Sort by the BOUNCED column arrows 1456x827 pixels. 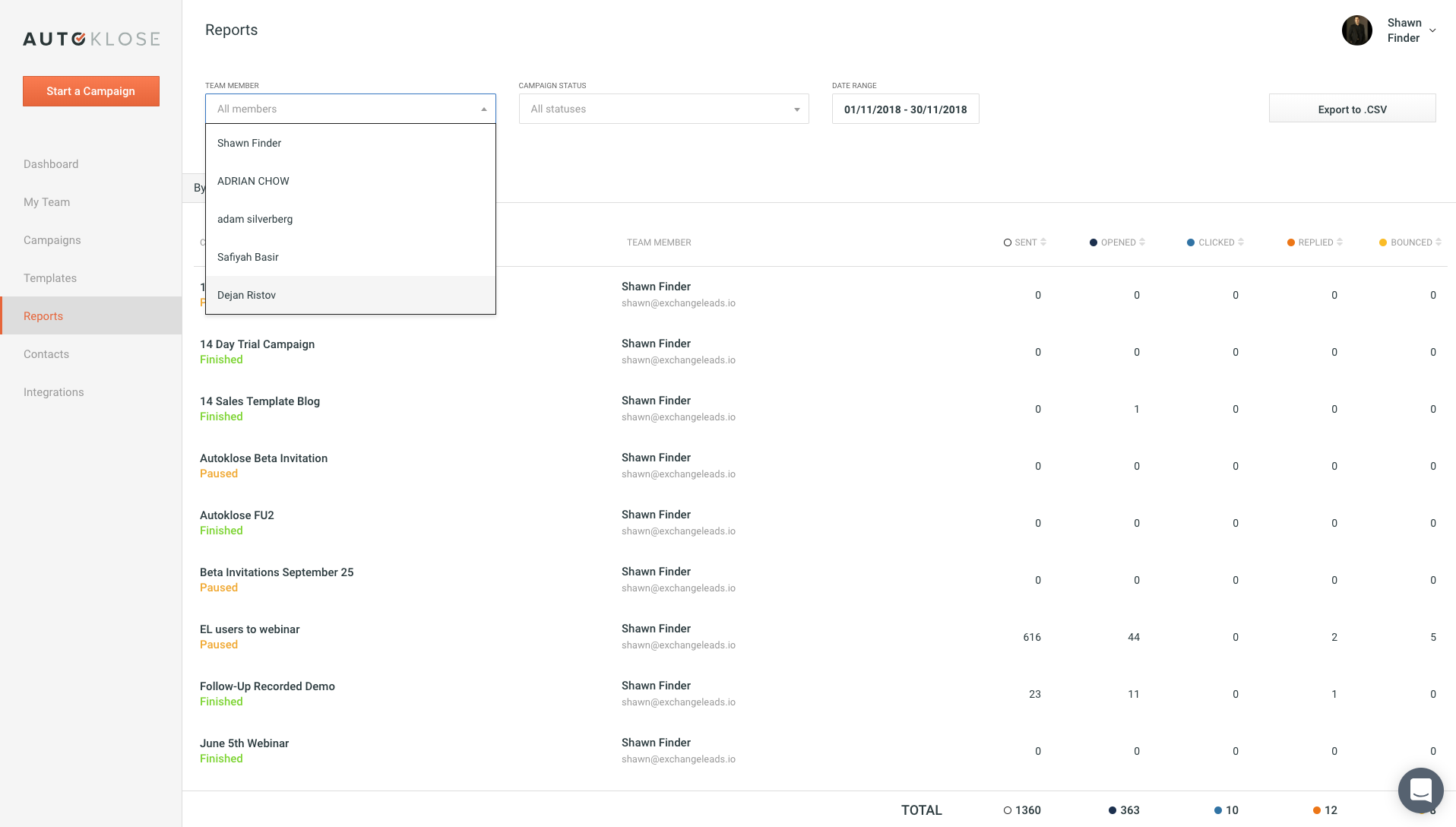[x=1439, y=242]
